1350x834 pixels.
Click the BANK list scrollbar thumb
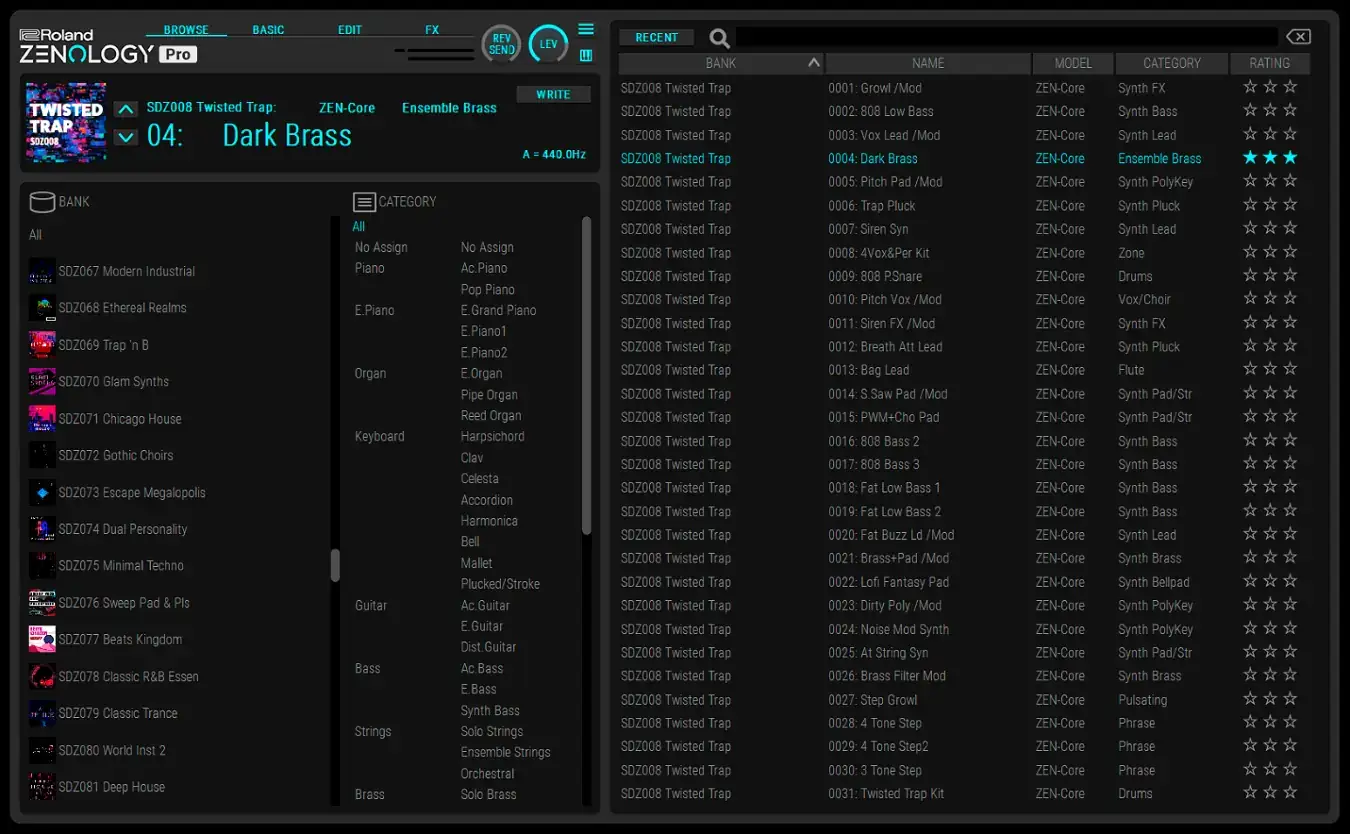click(x=335, y=565)
